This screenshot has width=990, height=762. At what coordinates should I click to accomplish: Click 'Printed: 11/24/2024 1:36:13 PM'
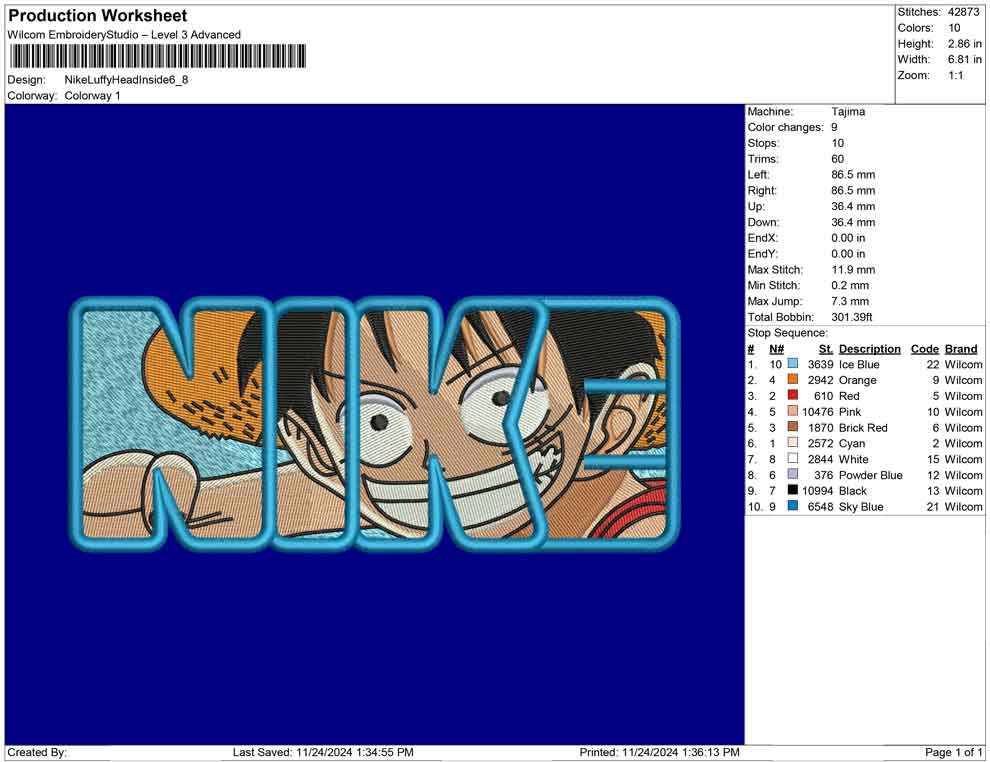click(x=659, y=752)
